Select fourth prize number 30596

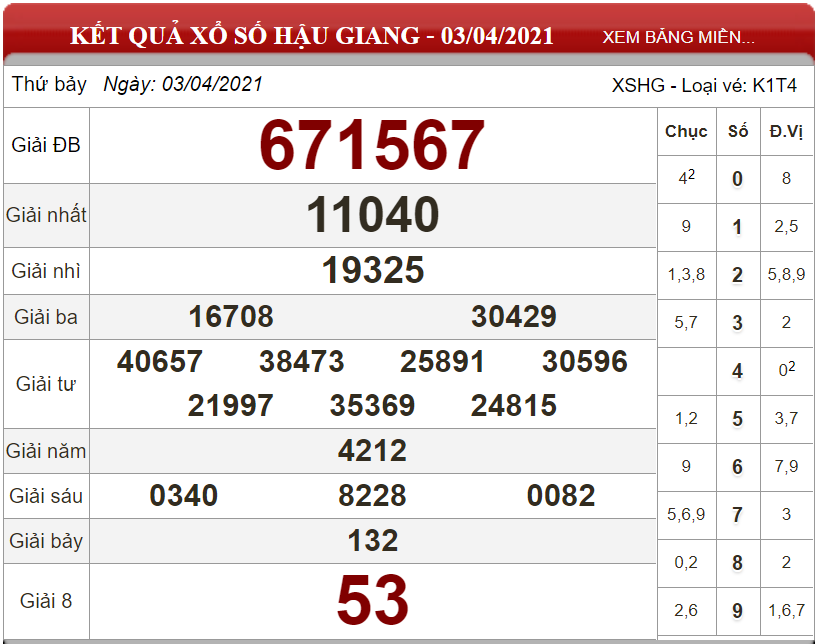585,361
